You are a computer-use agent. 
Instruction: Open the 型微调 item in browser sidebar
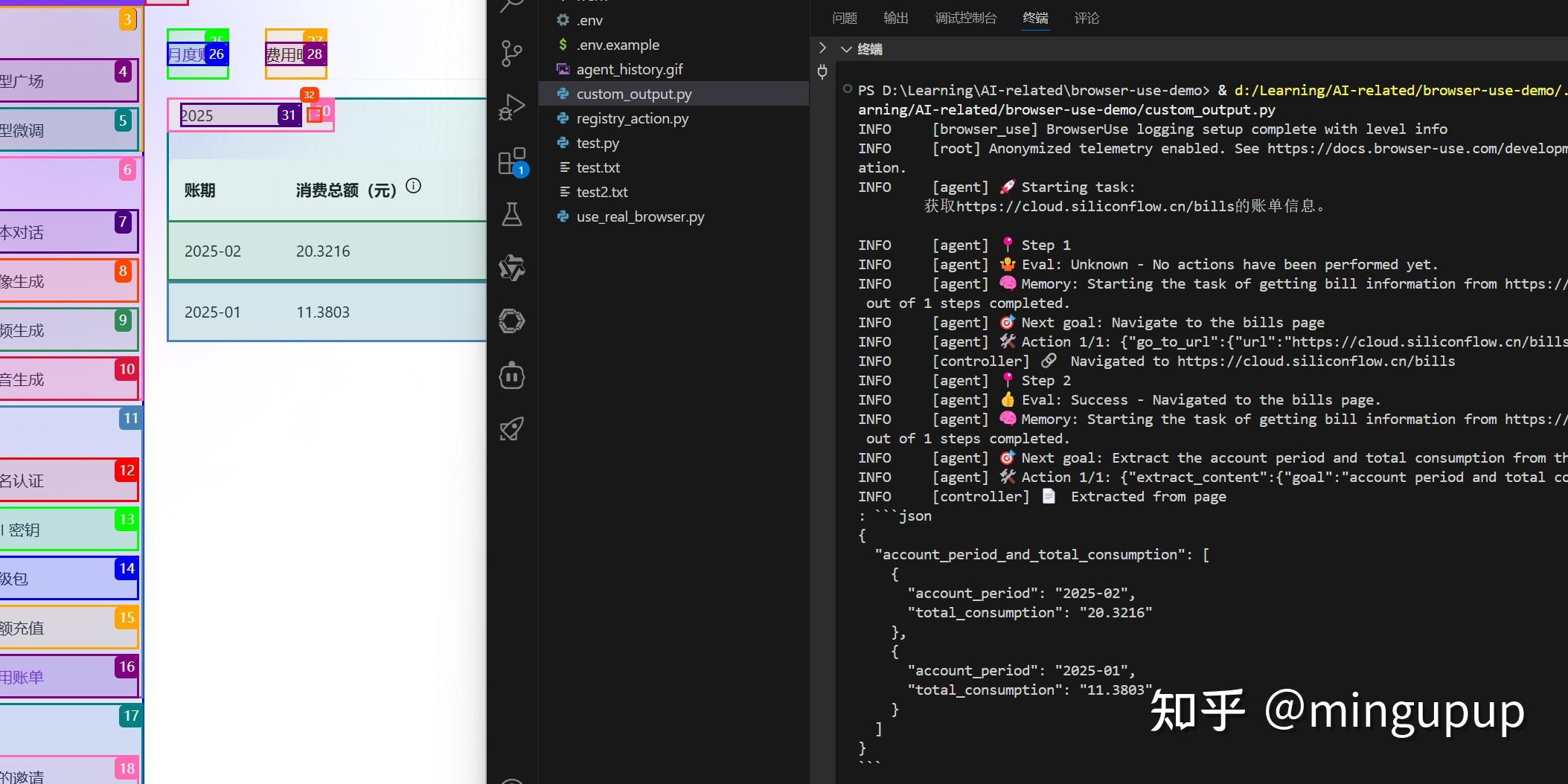coord(68,129)
